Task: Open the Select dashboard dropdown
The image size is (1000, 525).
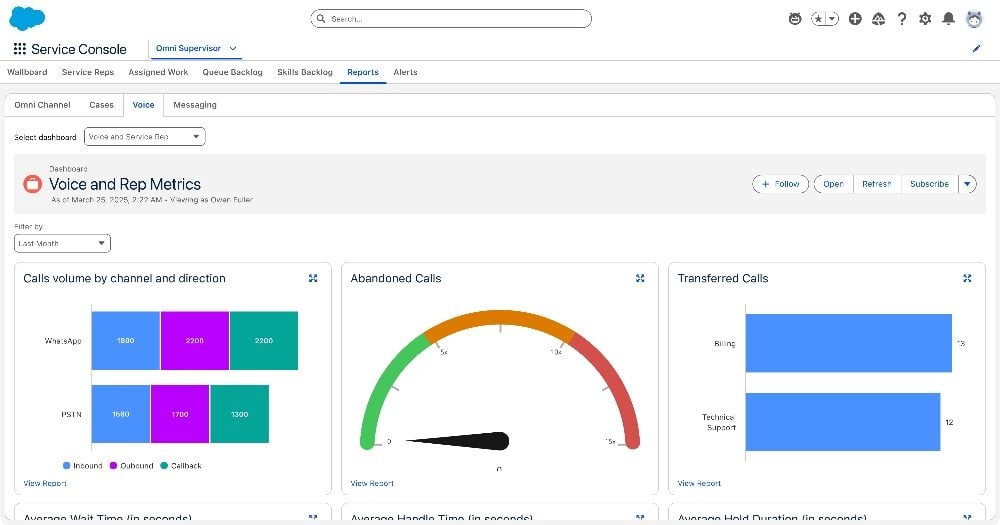Action: [145, 136]
